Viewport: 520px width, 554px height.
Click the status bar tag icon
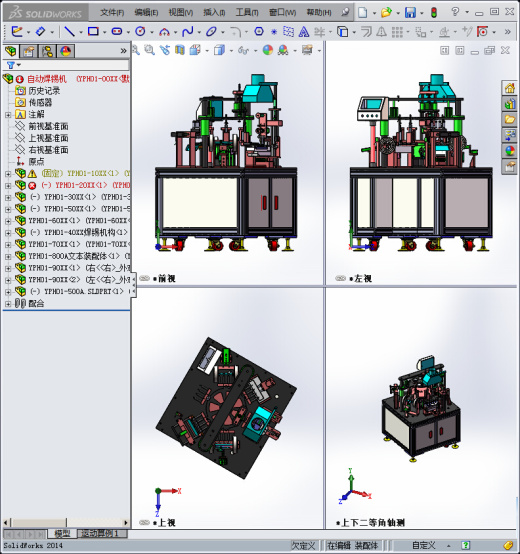508,545
